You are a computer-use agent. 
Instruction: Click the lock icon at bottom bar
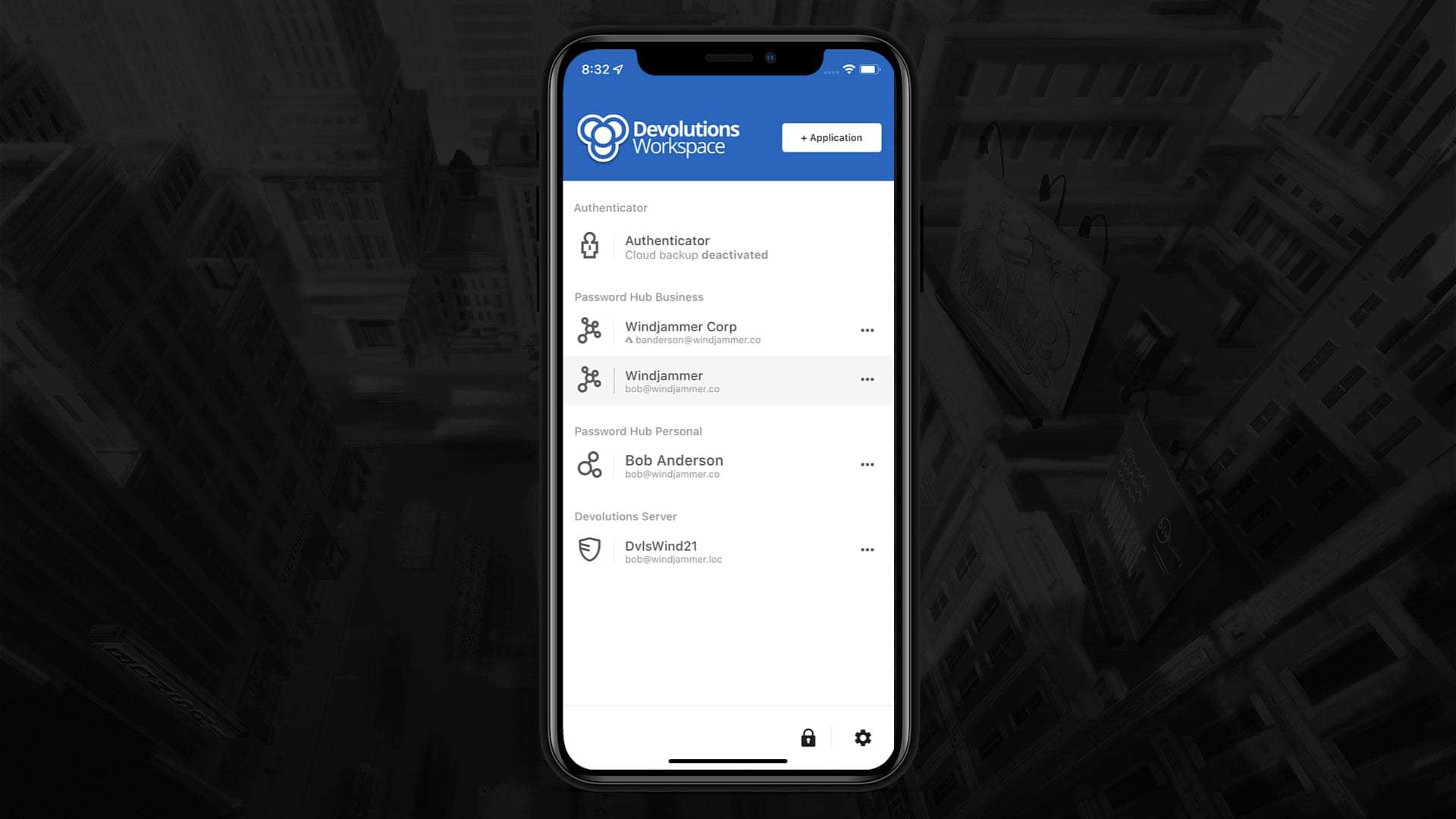click(x=808, y=737)
